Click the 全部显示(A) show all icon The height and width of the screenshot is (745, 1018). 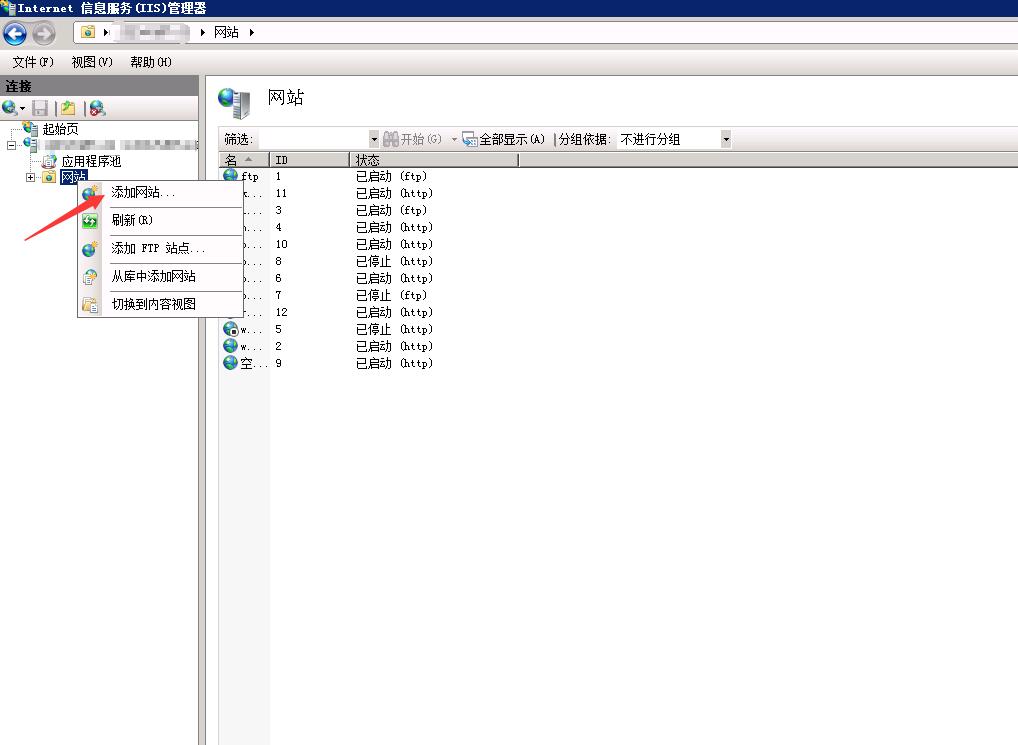[470, 139]
